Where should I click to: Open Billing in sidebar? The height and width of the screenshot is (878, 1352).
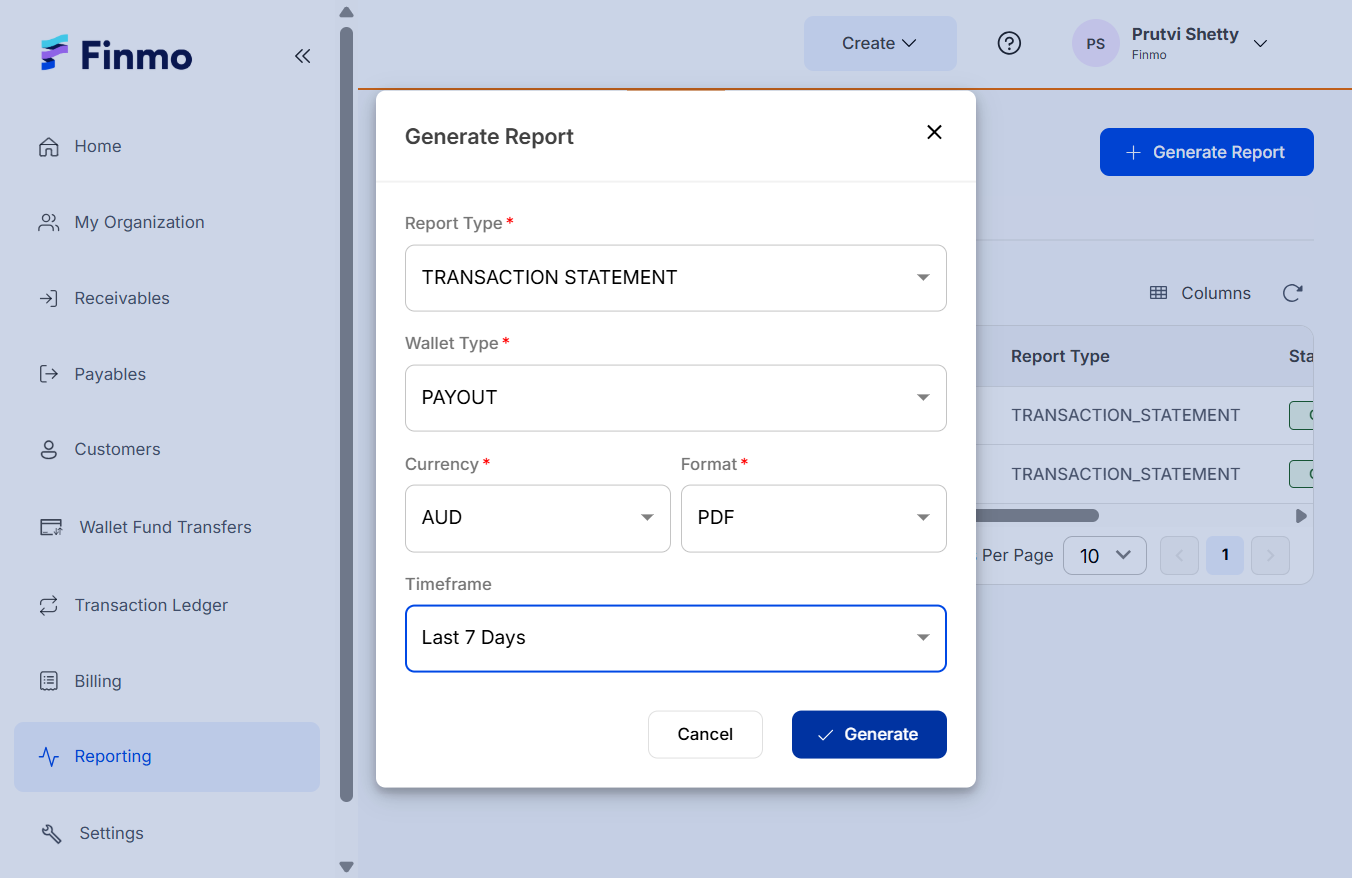click(x=98, y=681)
